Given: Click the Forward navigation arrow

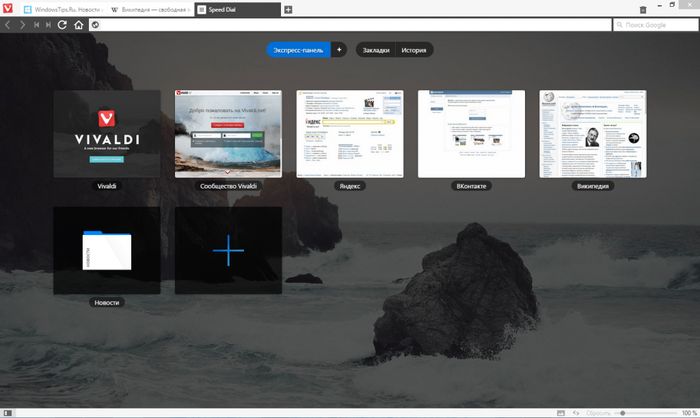Looking at the screenshot, I should [x=22, y=24].
